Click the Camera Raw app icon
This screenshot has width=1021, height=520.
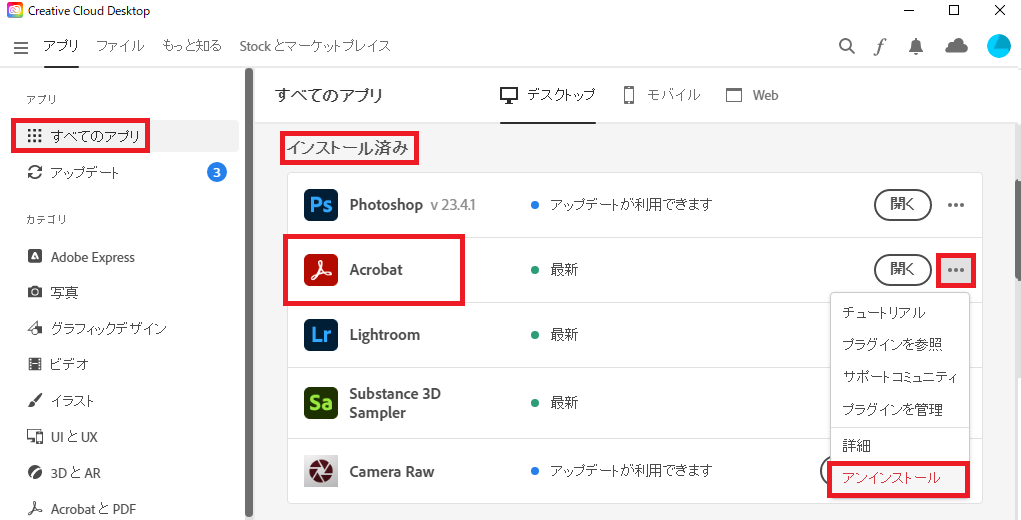pyautogui.click(x=320, y=471)
